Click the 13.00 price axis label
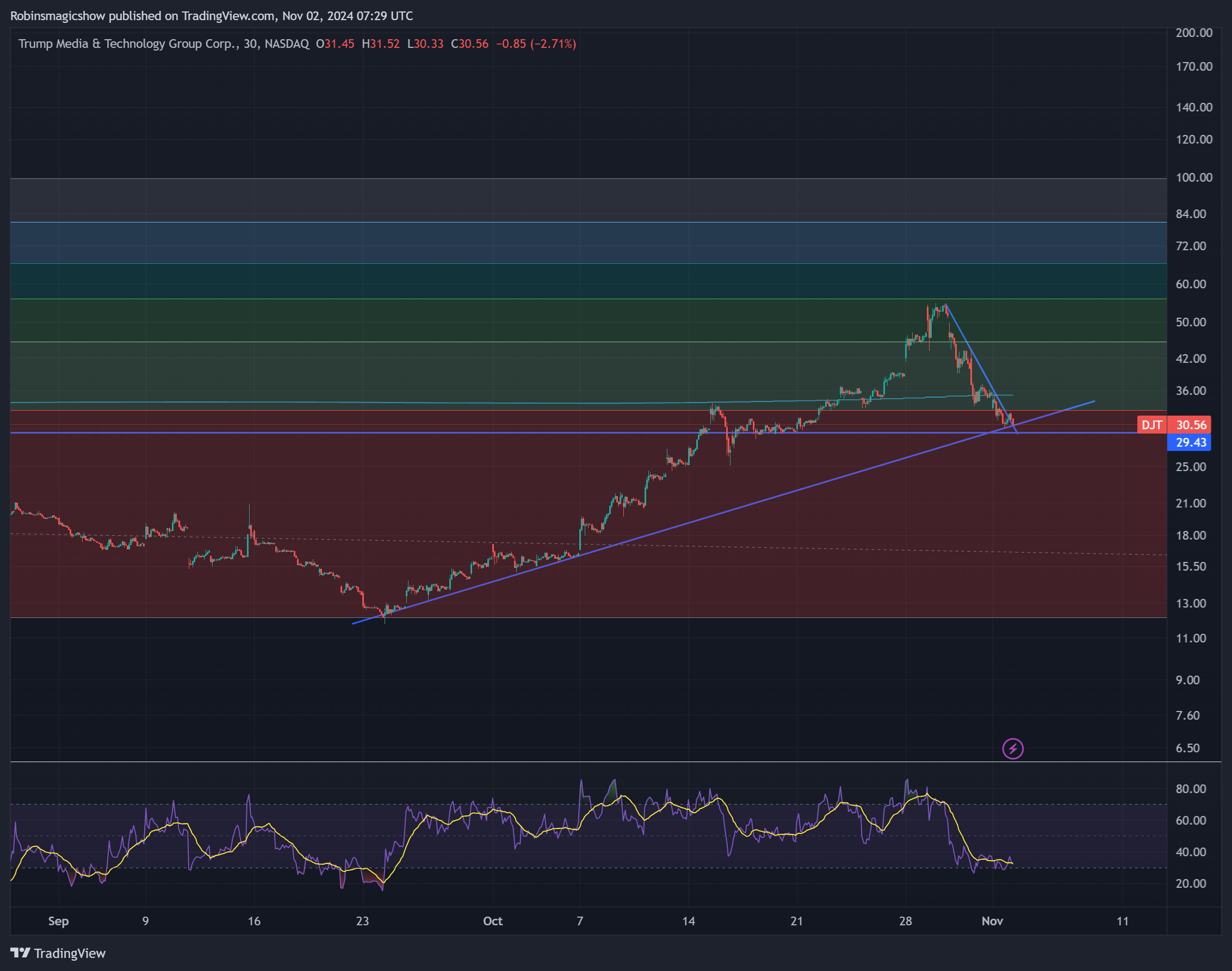 (x=1191, y=604)
